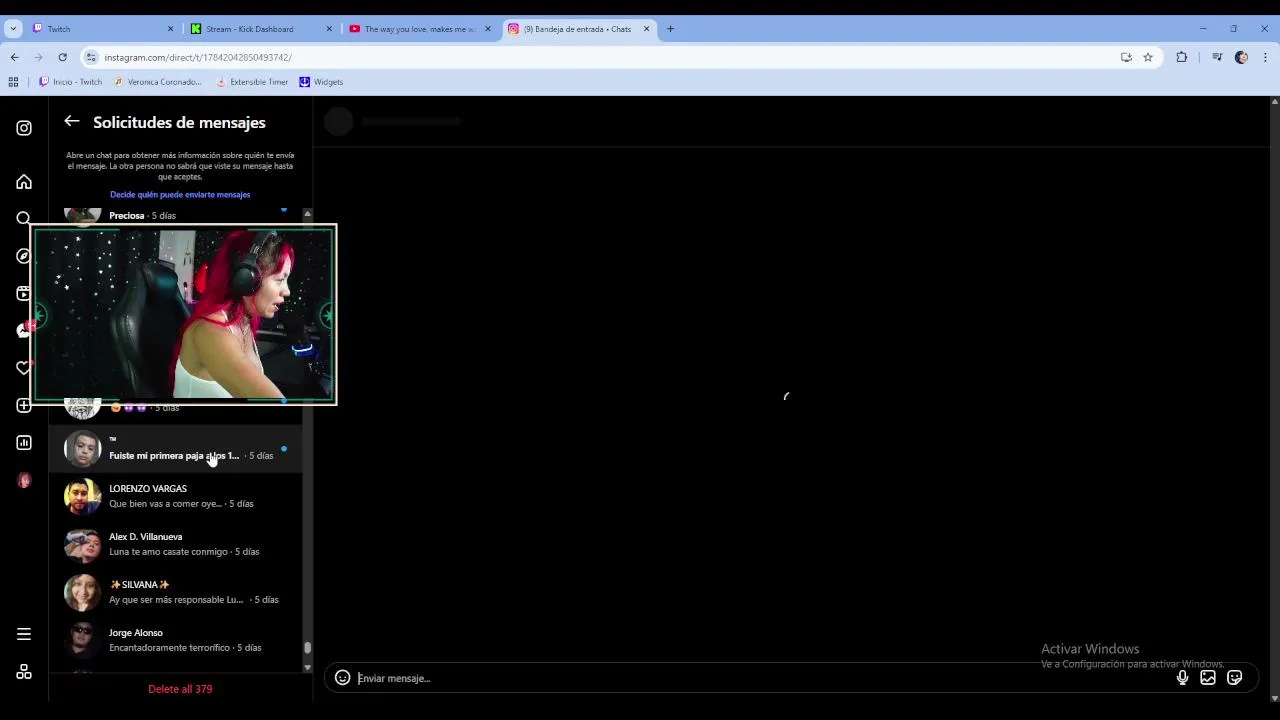Bookmark this page with star icon
1280x720 pixels.
[1148, 57]
